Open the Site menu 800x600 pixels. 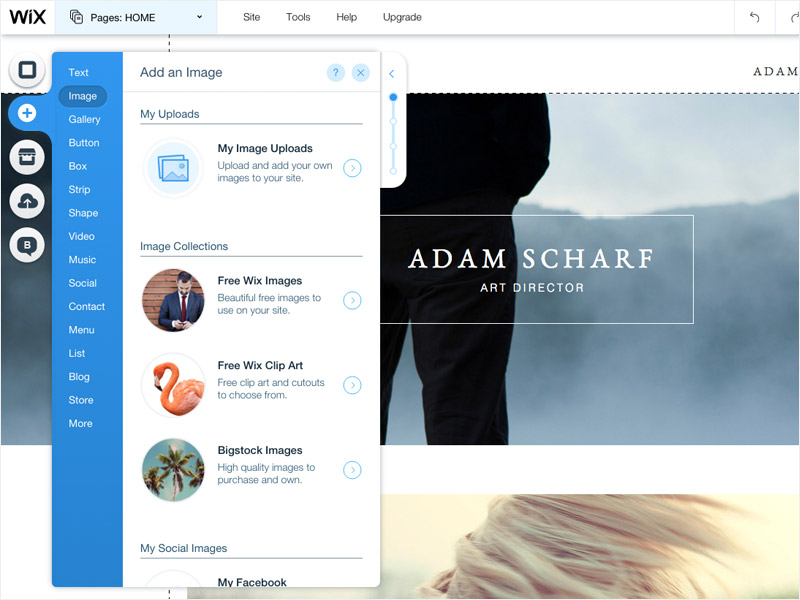pyautogui.click(x=252, y=17)
